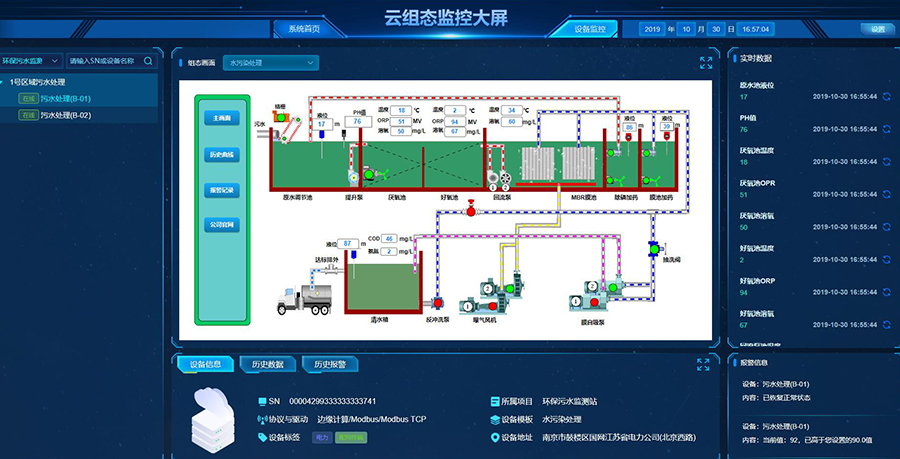Click the 抽洗阀 valve icon in the diagram

click(x=652, y=247)
